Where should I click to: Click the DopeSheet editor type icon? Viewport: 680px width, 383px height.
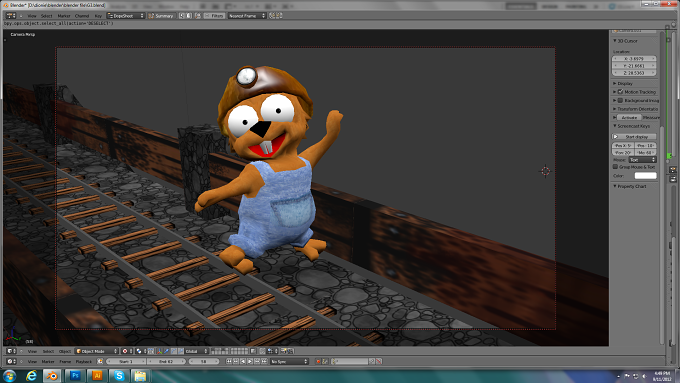(x=10, y=16)
